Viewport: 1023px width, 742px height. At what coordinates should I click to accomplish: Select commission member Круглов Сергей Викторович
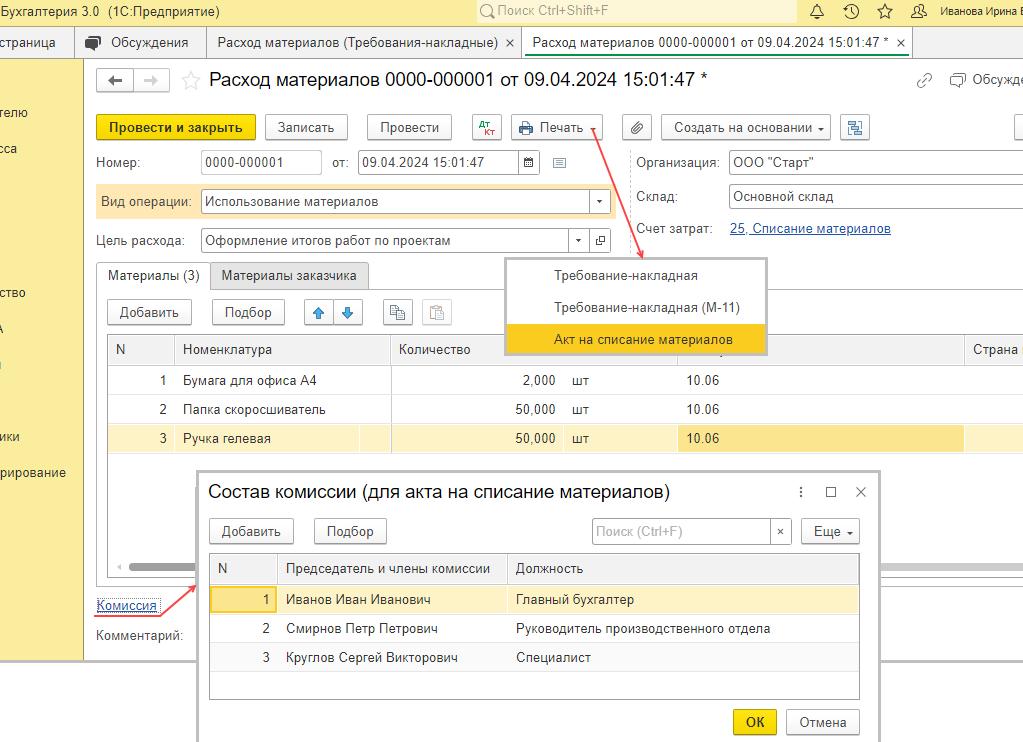(534, 658)
